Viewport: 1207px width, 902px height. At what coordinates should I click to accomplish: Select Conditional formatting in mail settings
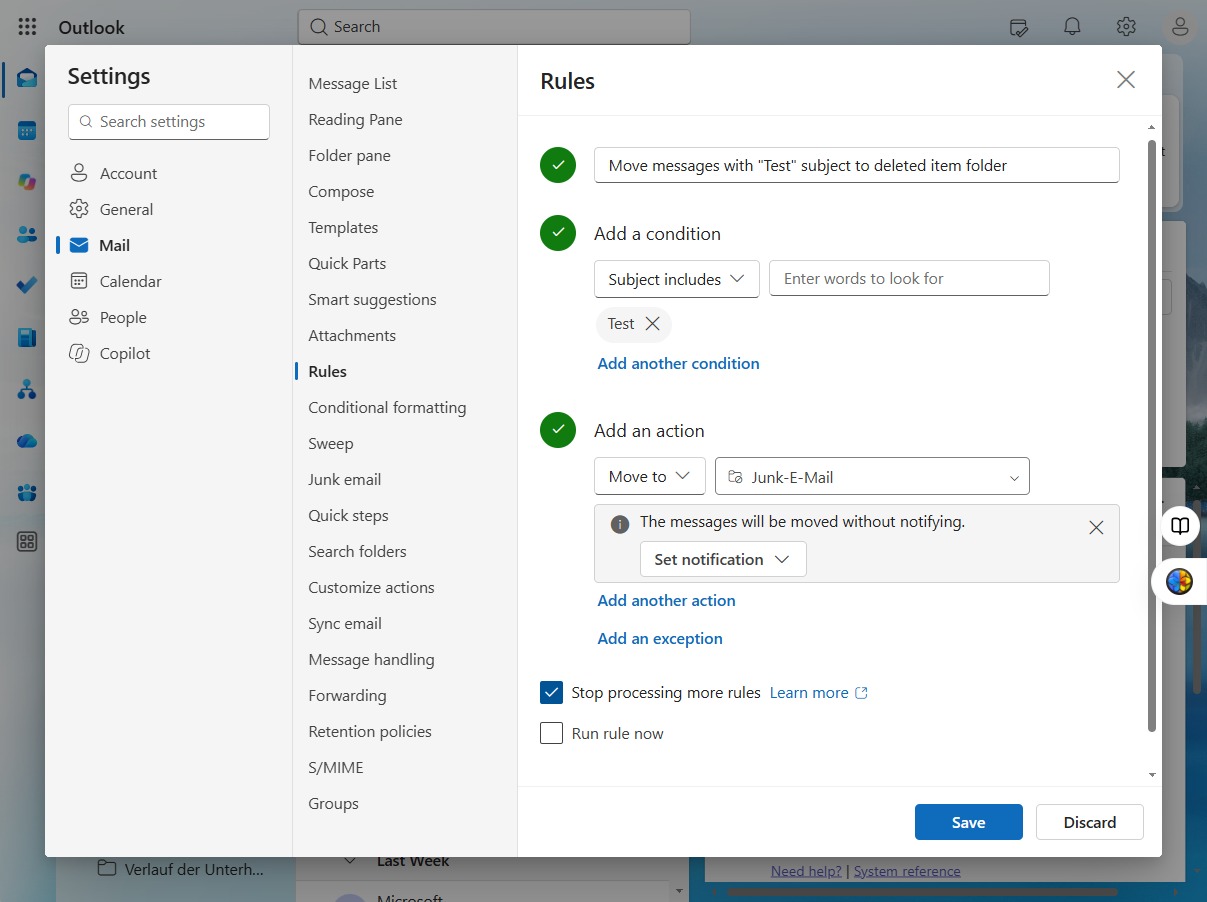(x=387, y=407)
